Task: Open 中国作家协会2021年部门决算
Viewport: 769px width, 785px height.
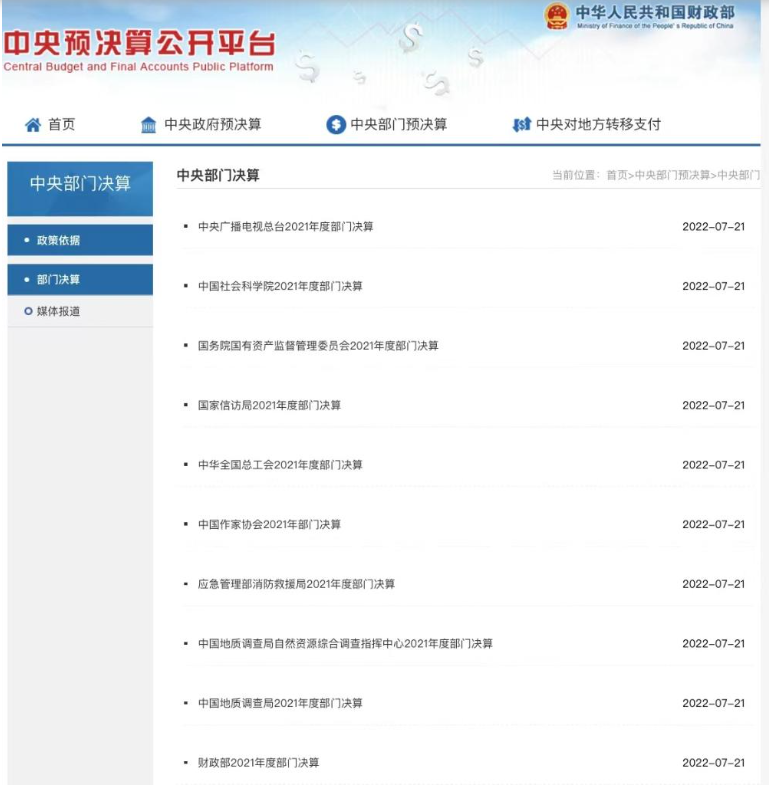Action: coord(269,525)
